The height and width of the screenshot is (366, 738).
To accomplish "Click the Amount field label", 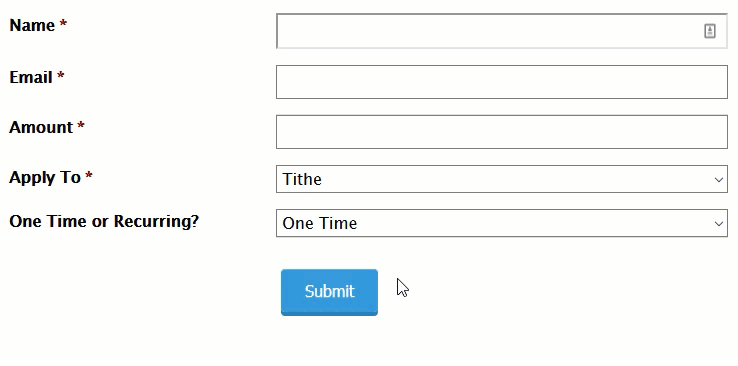I will pyautogui.click(x=41, y=127).
